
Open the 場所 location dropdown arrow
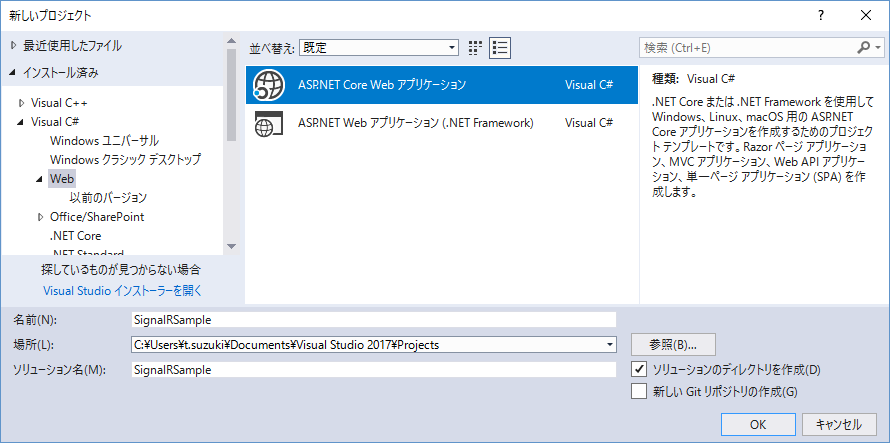pos(610,344)
